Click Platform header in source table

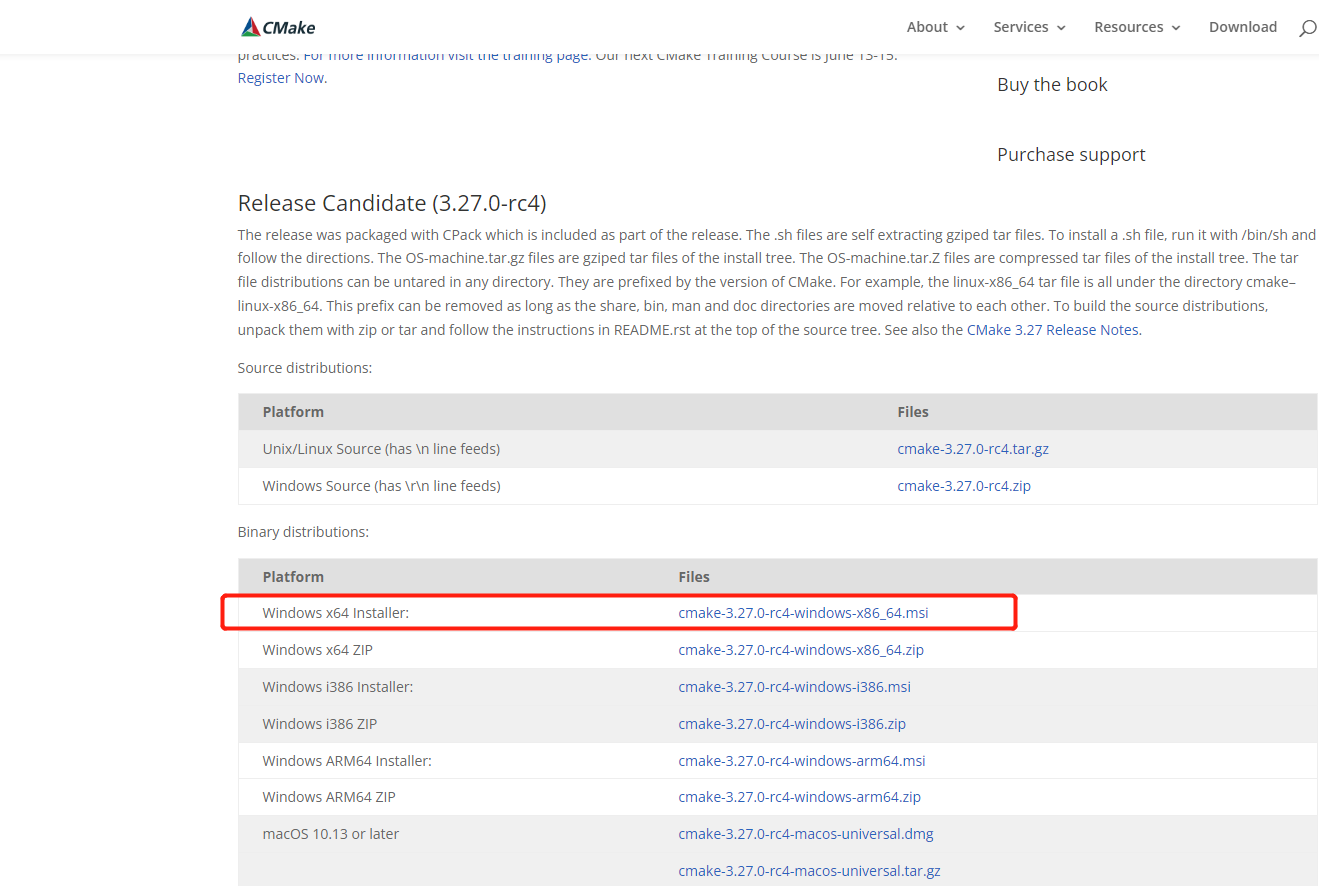click(x=293, y=412)
